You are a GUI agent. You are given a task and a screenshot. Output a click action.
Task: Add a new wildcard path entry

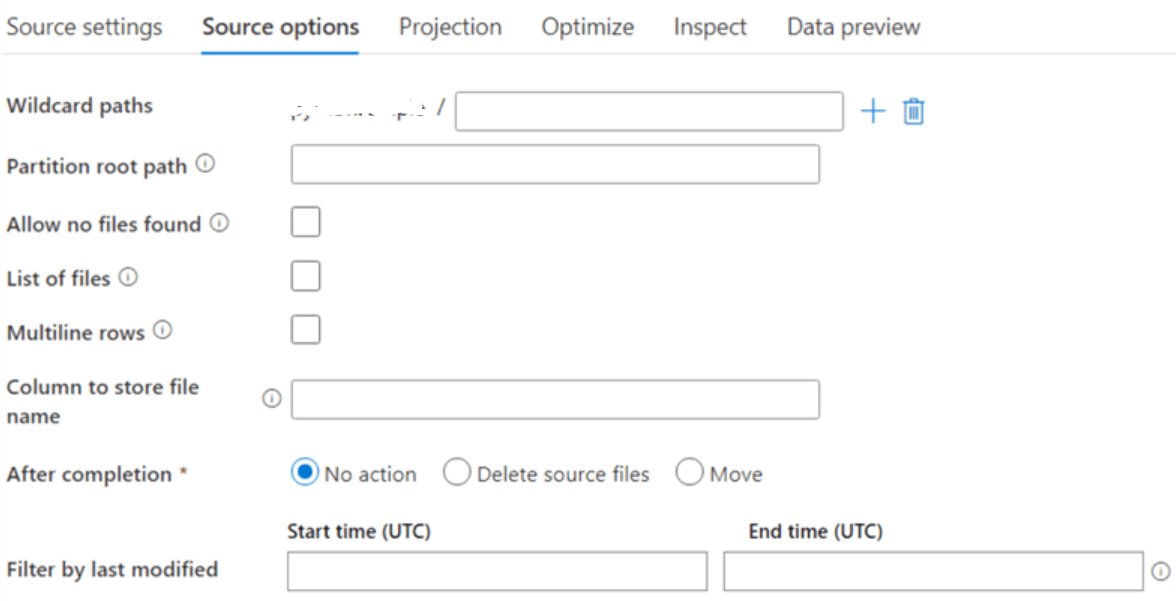click(x=872, y=111)
